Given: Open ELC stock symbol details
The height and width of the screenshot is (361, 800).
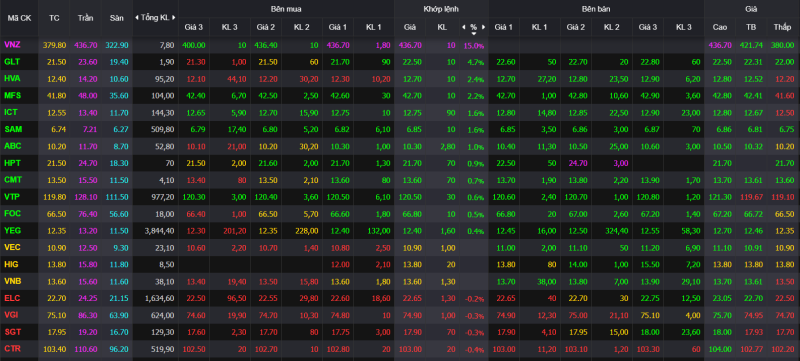Looking at the screenshot, I should (x=12, y=298).
